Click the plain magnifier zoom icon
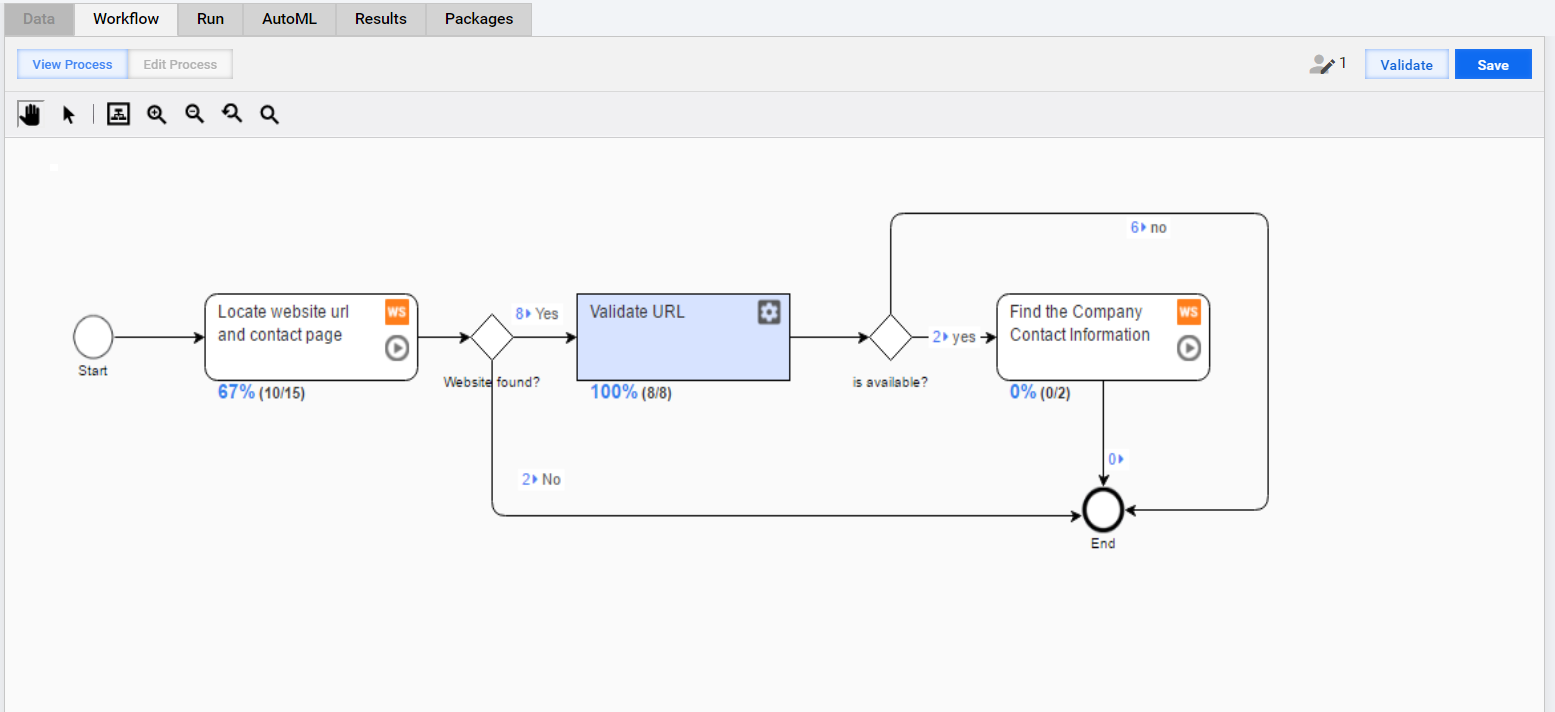This screenshot has height=712, width=1555. click(x=269, y=114)
